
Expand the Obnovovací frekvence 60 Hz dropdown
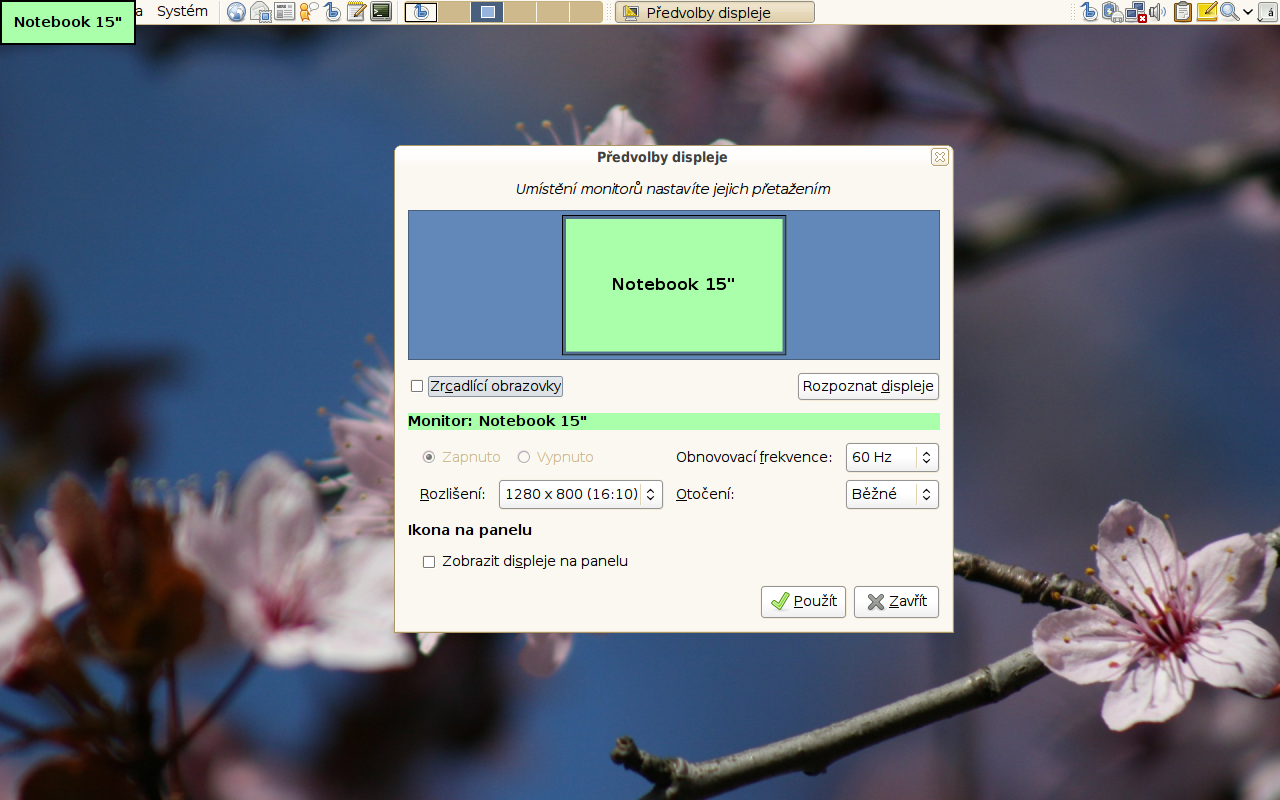(891, 457)
